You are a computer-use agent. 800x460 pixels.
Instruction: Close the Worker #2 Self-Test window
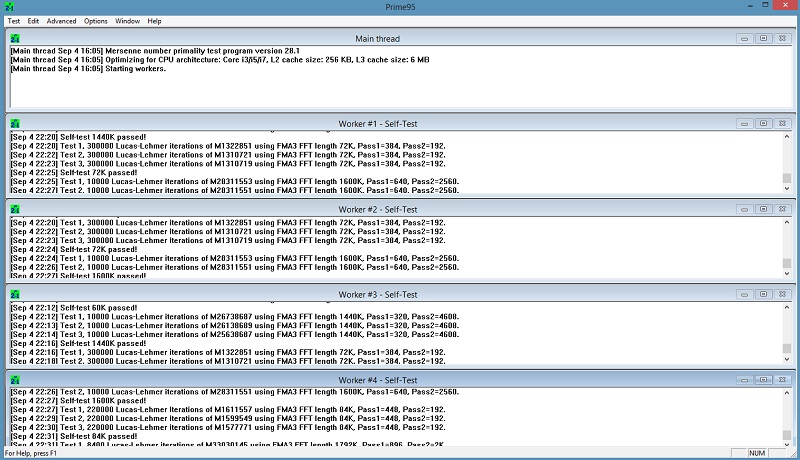pos(782,209)
